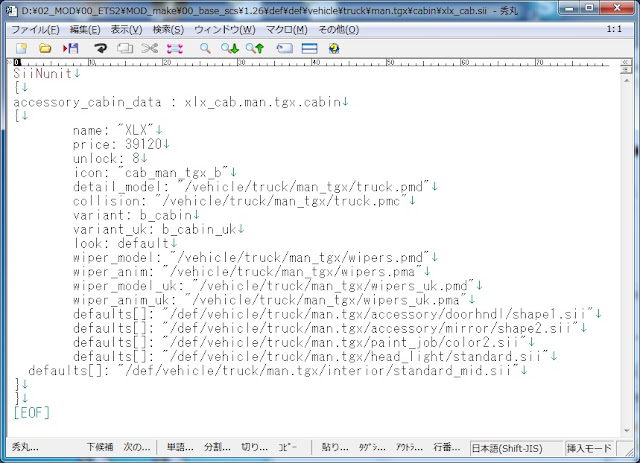Click the wiper_anim_uk wipers_uk.pma line
Screen dimensions: 640x463
pos(274,300)
